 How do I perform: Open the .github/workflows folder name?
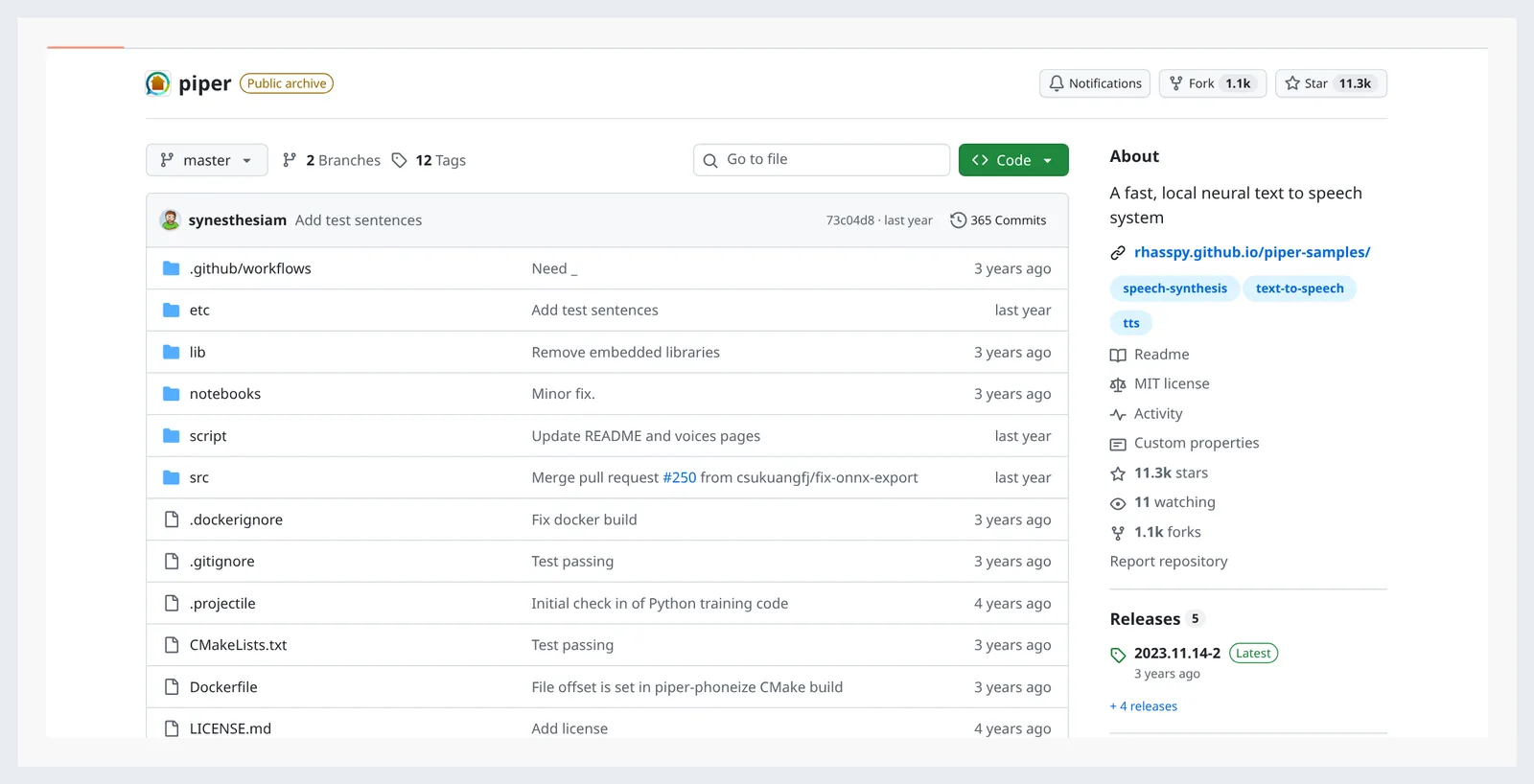pyautogui.click(x=250, y=268)
